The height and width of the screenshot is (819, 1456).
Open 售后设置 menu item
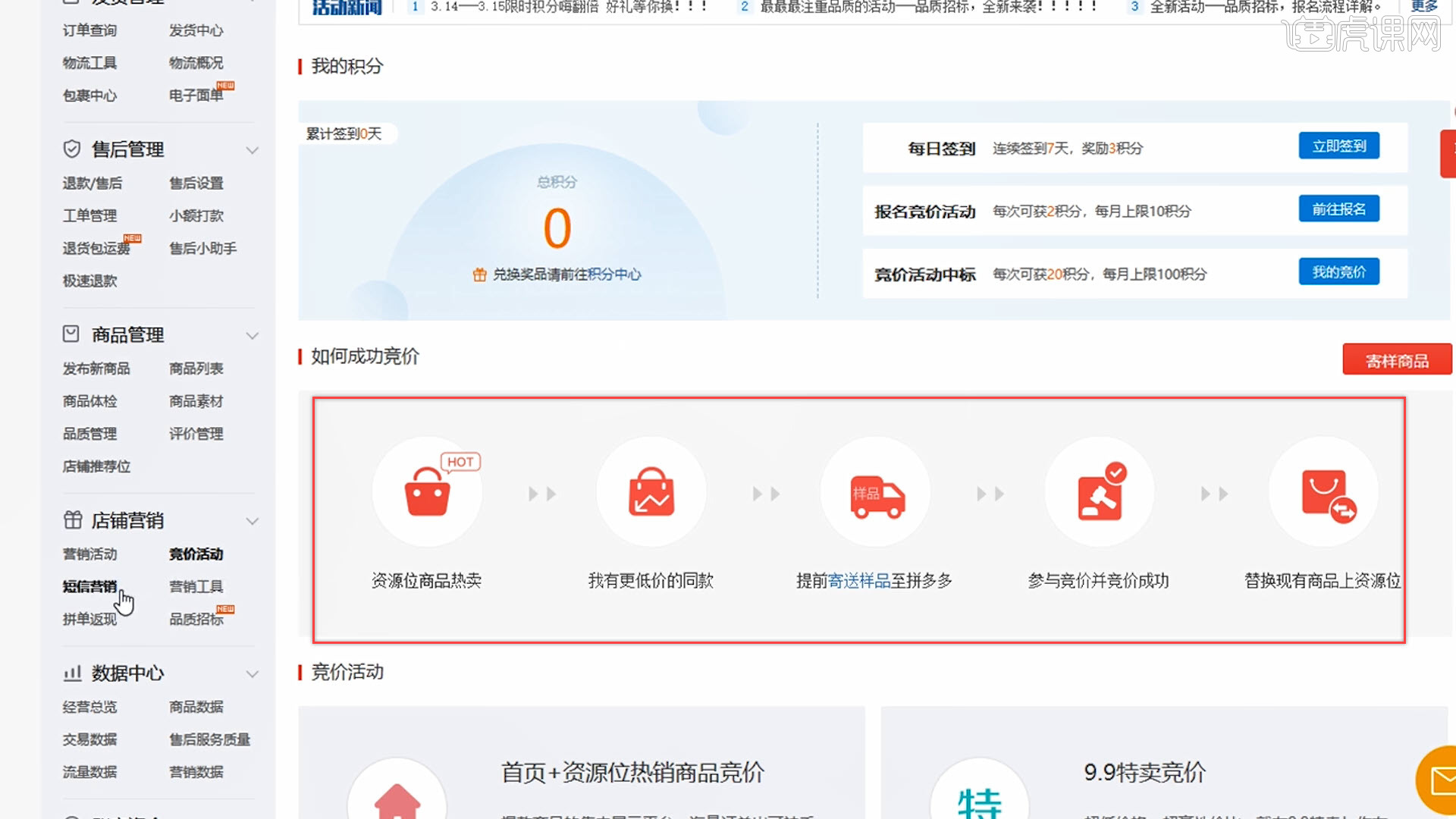click(196, 184)
